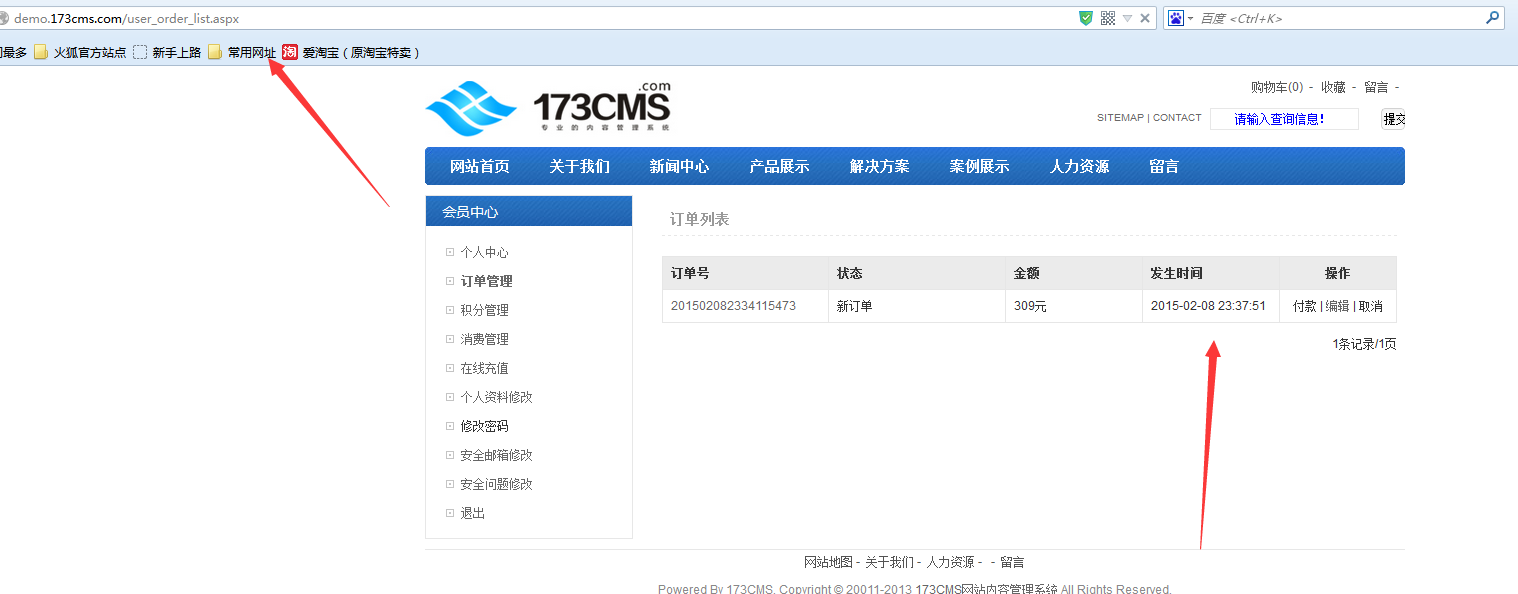Image resolution: width=1518 pixels, height=594 pixels.
Task: Open 留言 in footer links
Action: 1012,562
